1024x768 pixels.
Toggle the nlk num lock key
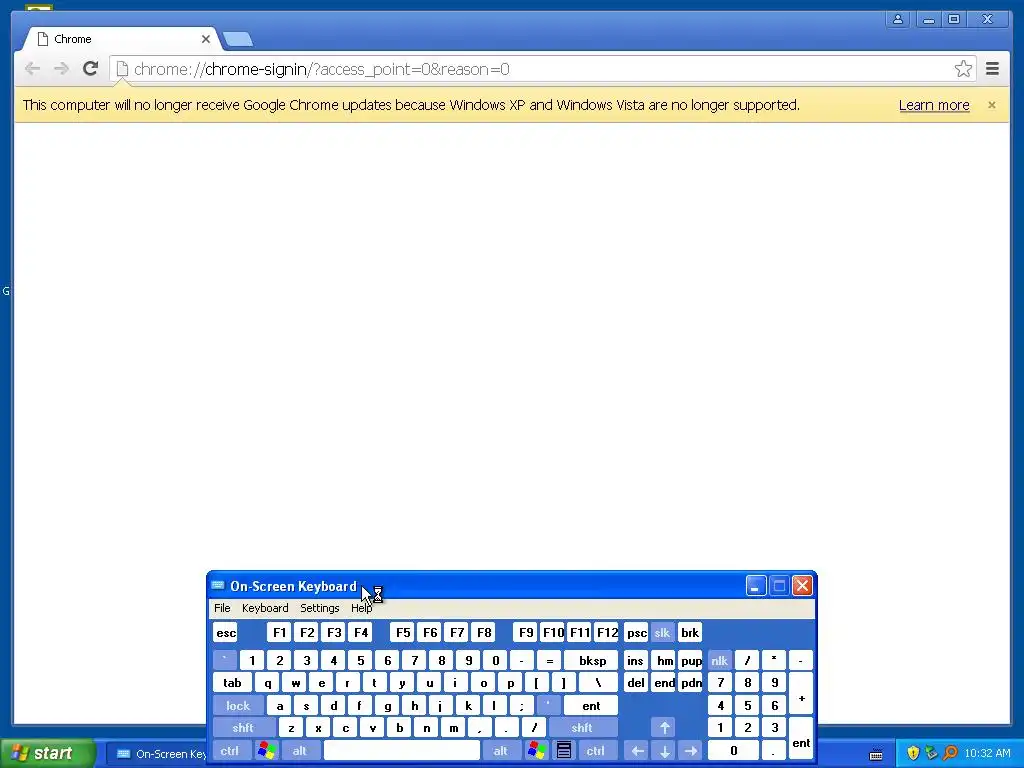click(719, 661)
